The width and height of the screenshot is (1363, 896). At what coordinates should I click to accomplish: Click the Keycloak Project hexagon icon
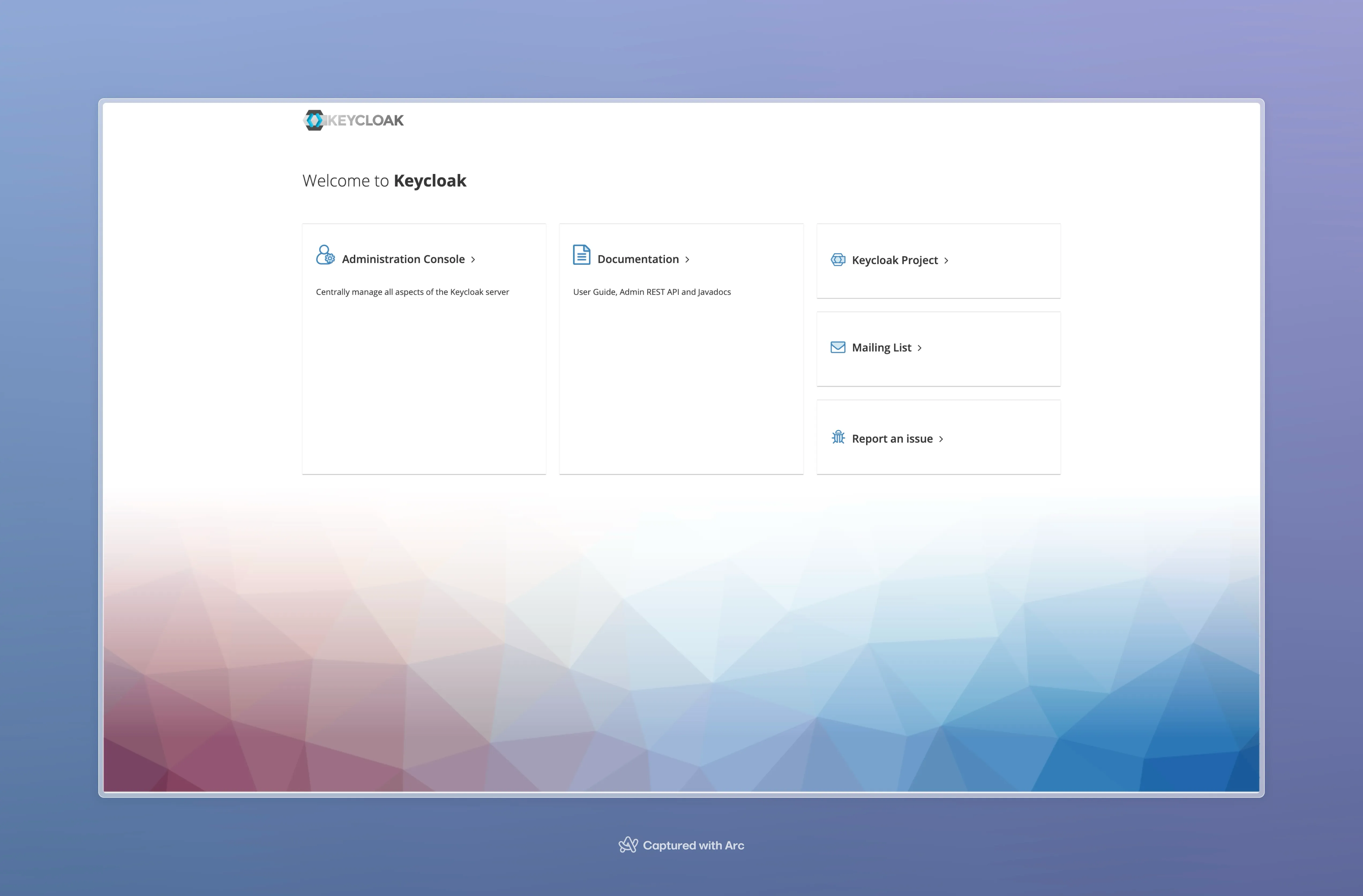[x=838, y=259]
